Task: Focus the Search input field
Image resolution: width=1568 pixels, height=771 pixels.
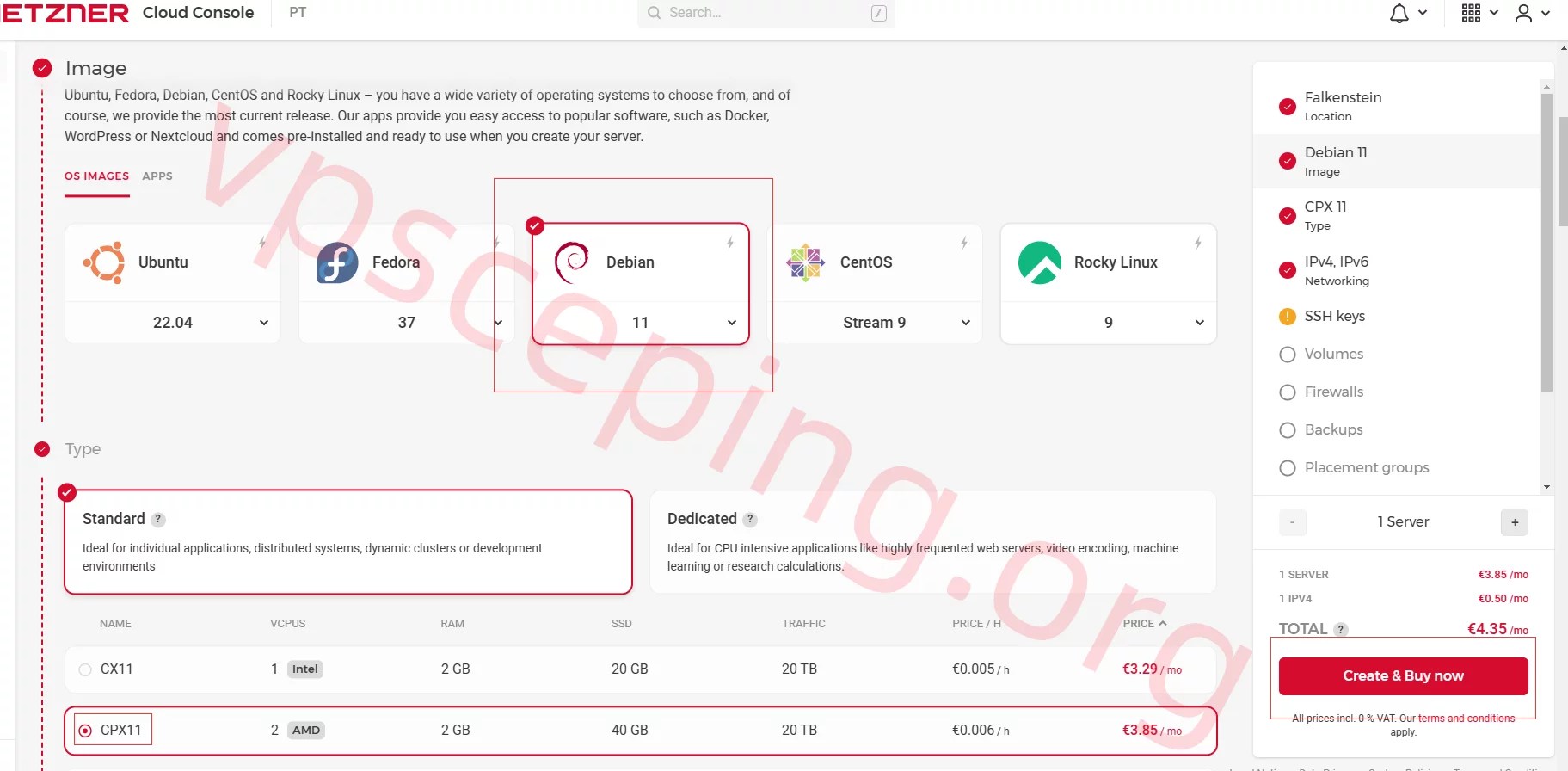Action: click(766, 13)
